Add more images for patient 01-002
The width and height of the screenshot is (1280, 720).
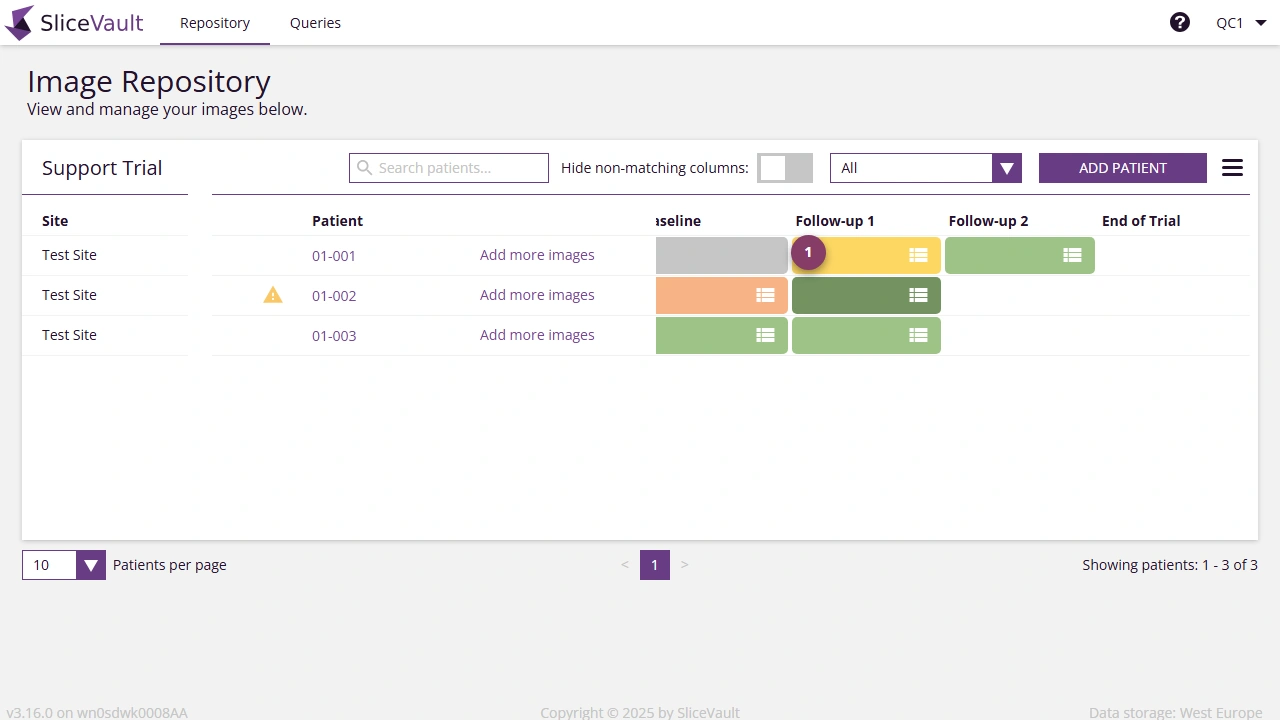(537, 295)
